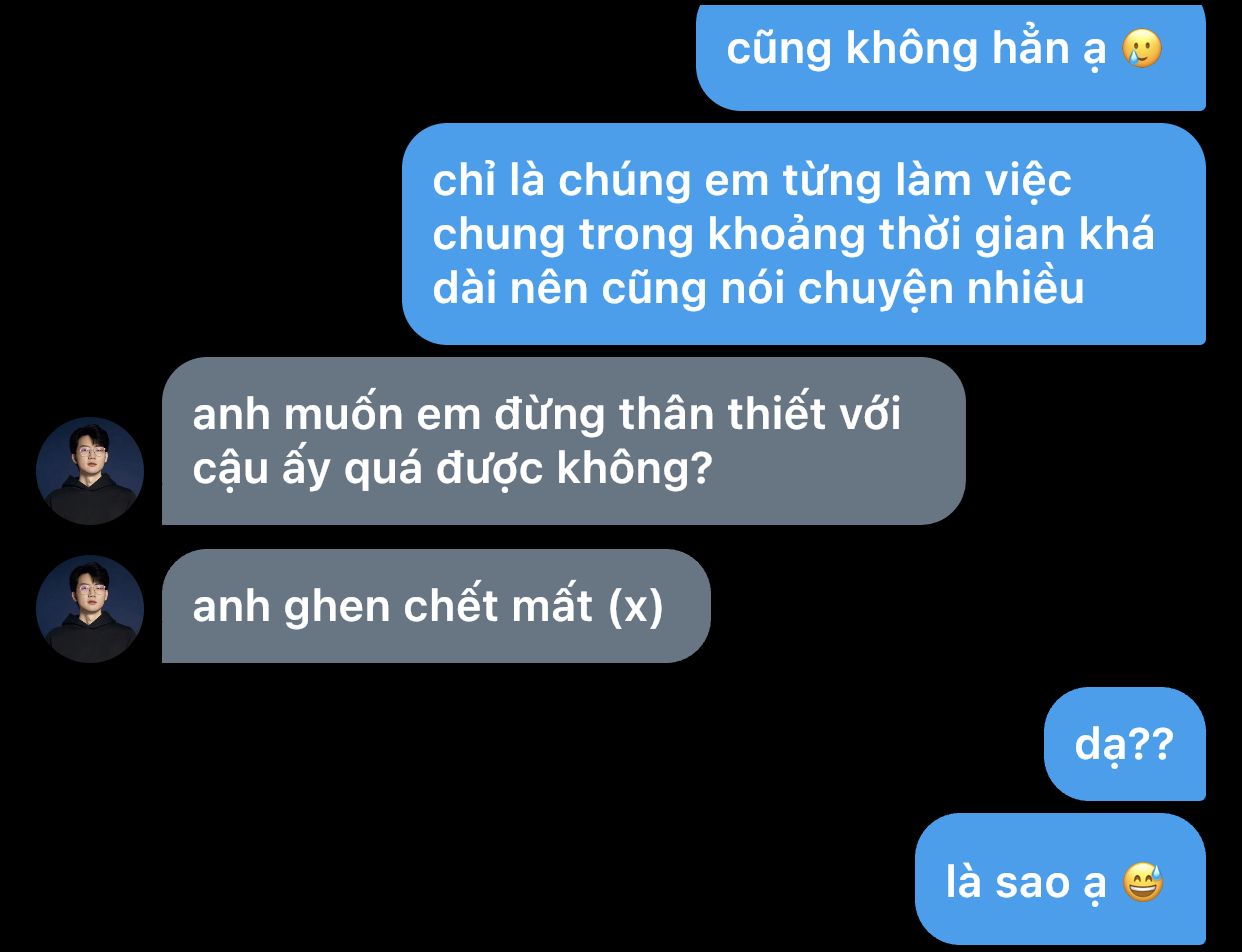Image resolution: width=1242 pixels, height=952 pixels.
Task: Click the line "dài nên cũng nói chuyện nhiều"
Action: click(x=759, y=289)
